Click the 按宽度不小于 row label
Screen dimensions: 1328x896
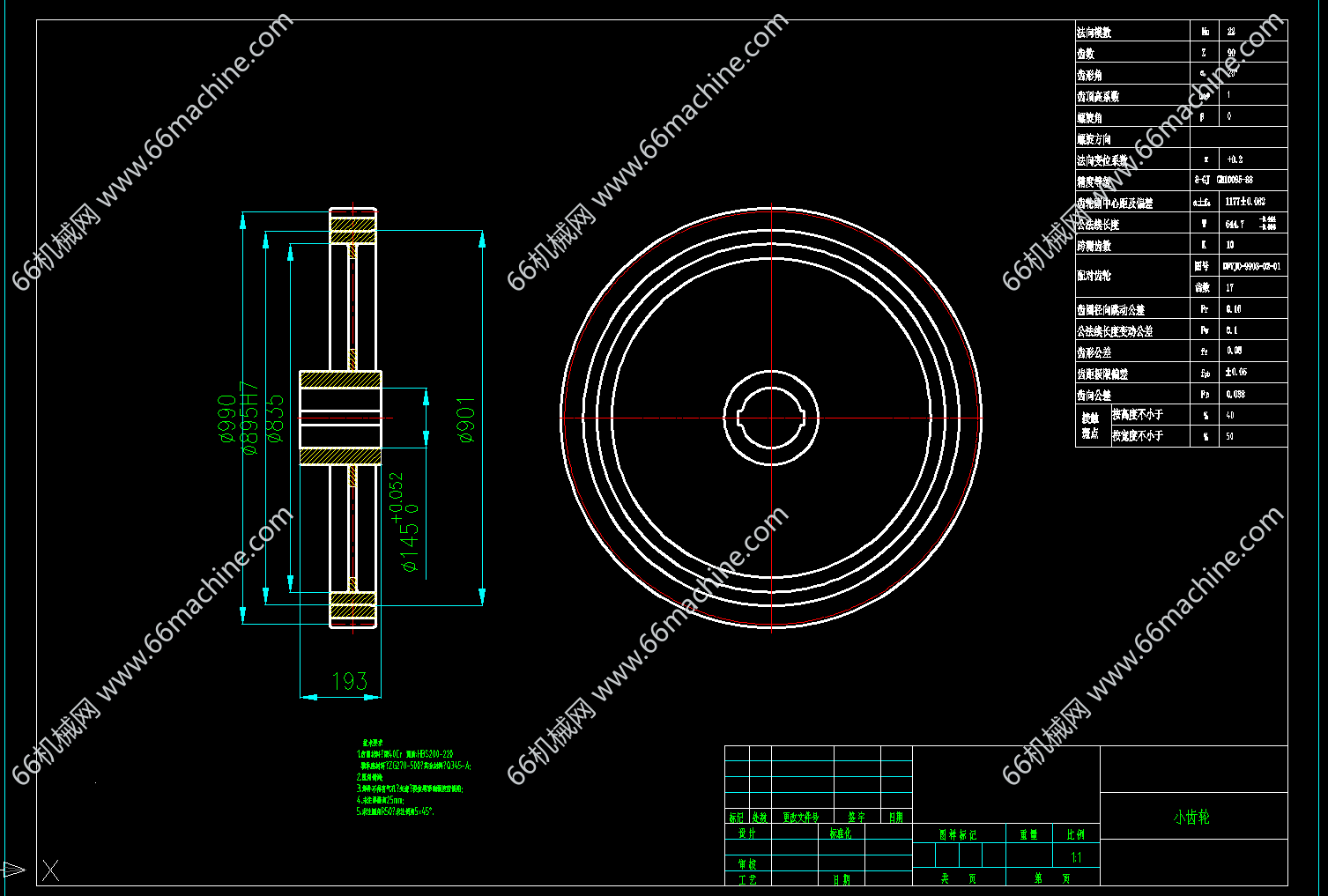click(x=1138, y=435)
